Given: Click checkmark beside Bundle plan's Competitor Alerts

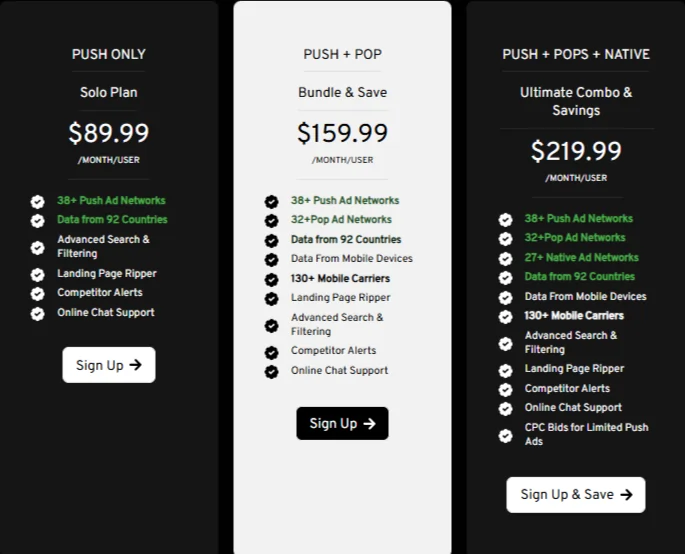Looking at the screenshot, I should click(271, 352).
